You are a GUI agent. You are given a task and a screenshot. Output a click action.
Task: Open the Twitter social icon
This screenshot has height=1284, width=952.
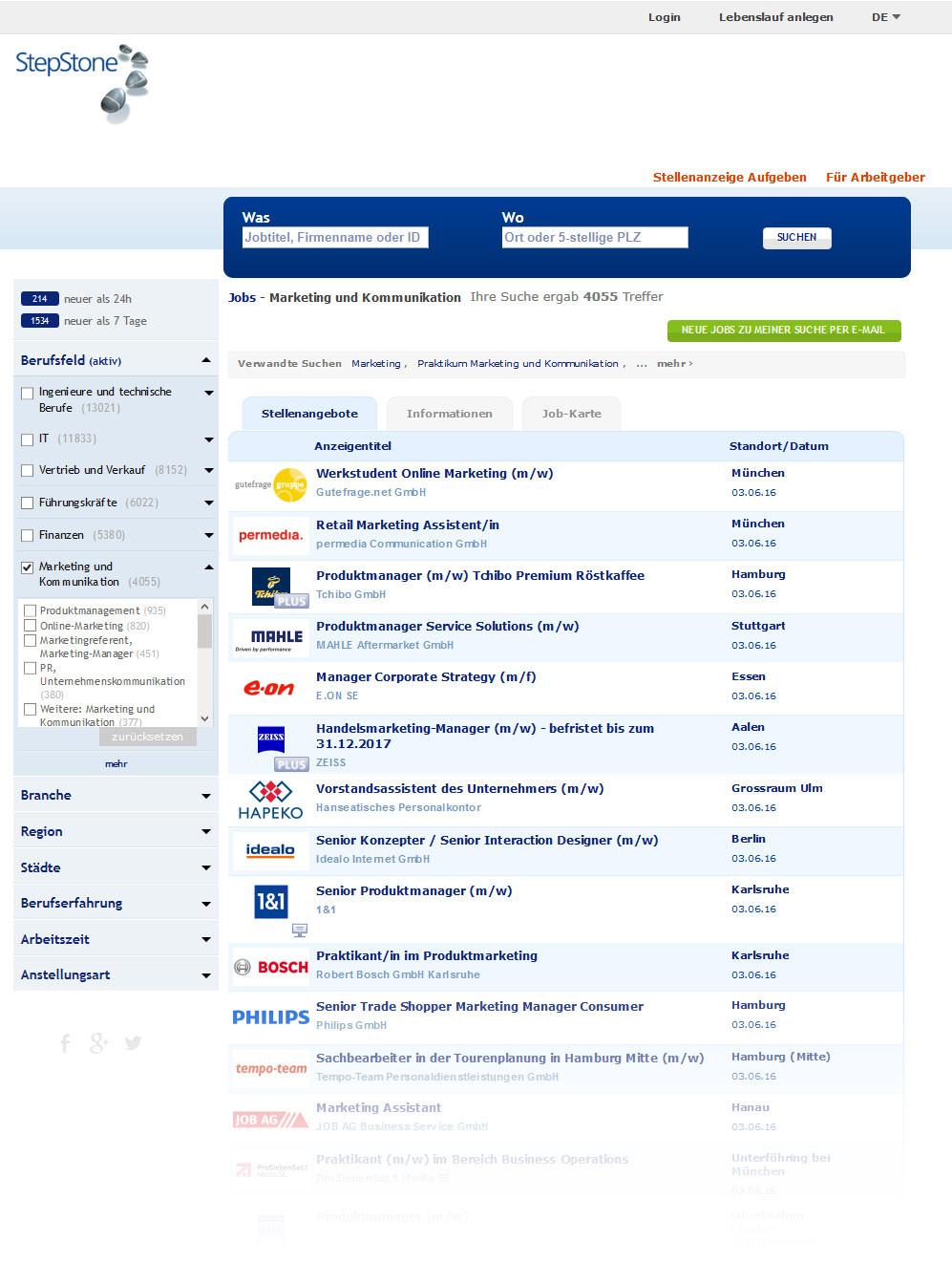coord(133,1043)
